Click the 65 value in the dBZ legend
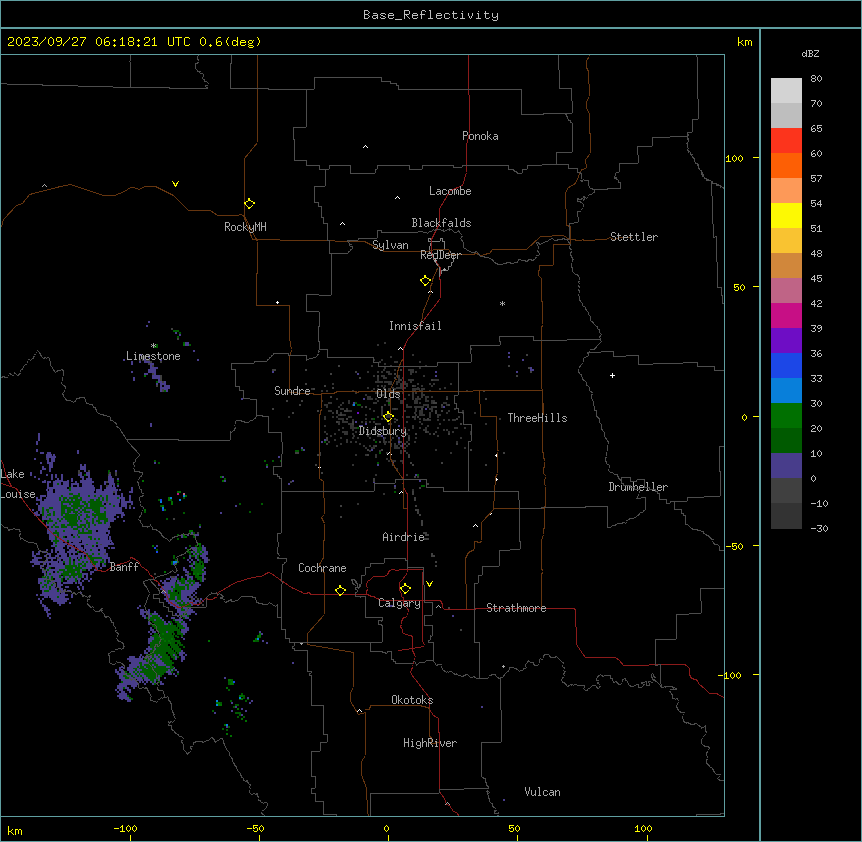 coord(816,129)
